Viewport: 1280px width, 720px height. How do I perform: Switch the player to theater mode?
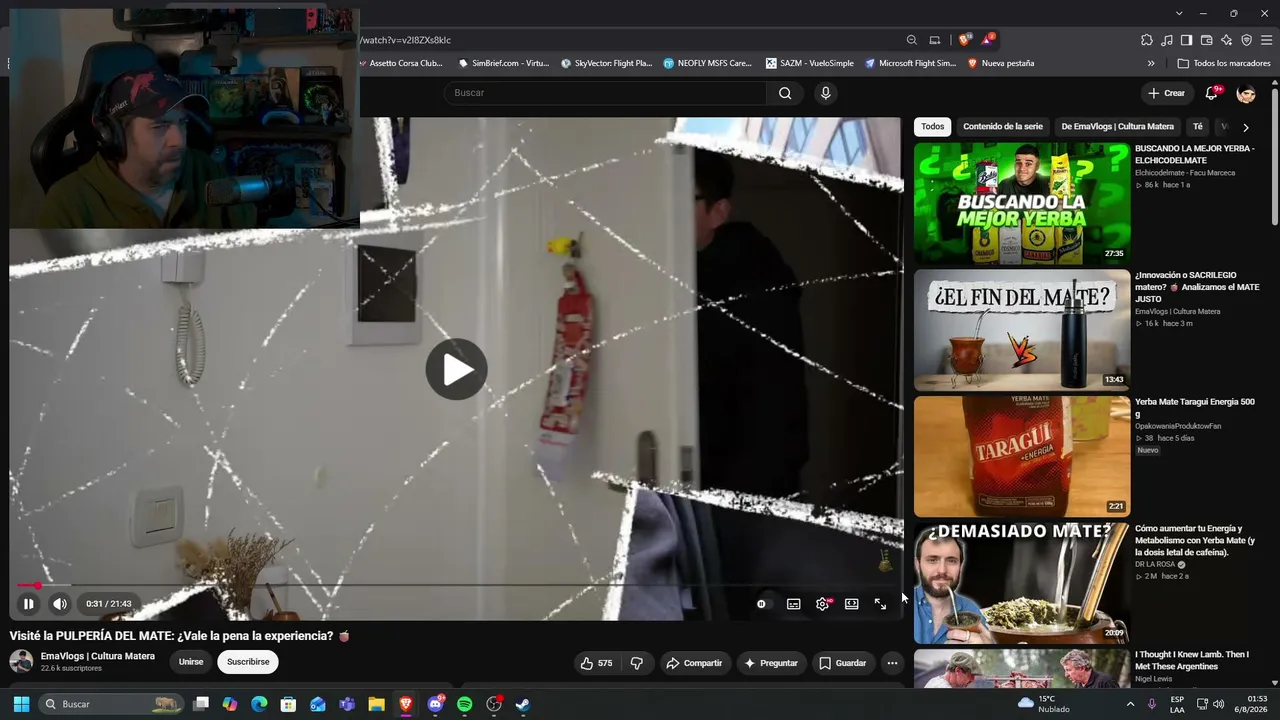pos(852,604)
